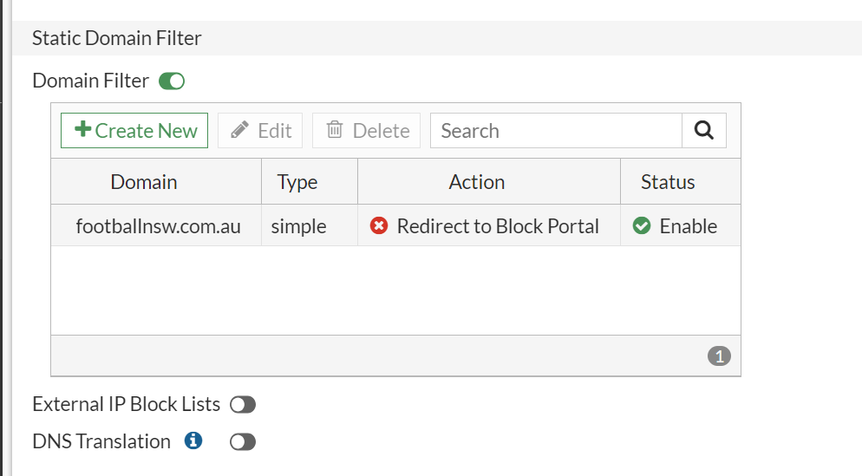Click the Edit pencil button
Viewport: 862px width, 476px height.
pyautogui.click(x=261, y=131)
